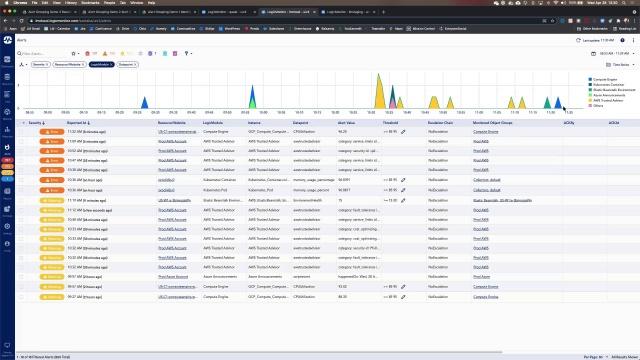The width and height of the screenshot is (640, 360).
Task: Open the Compute Engine monitored object group link
Action: (486, 132)
